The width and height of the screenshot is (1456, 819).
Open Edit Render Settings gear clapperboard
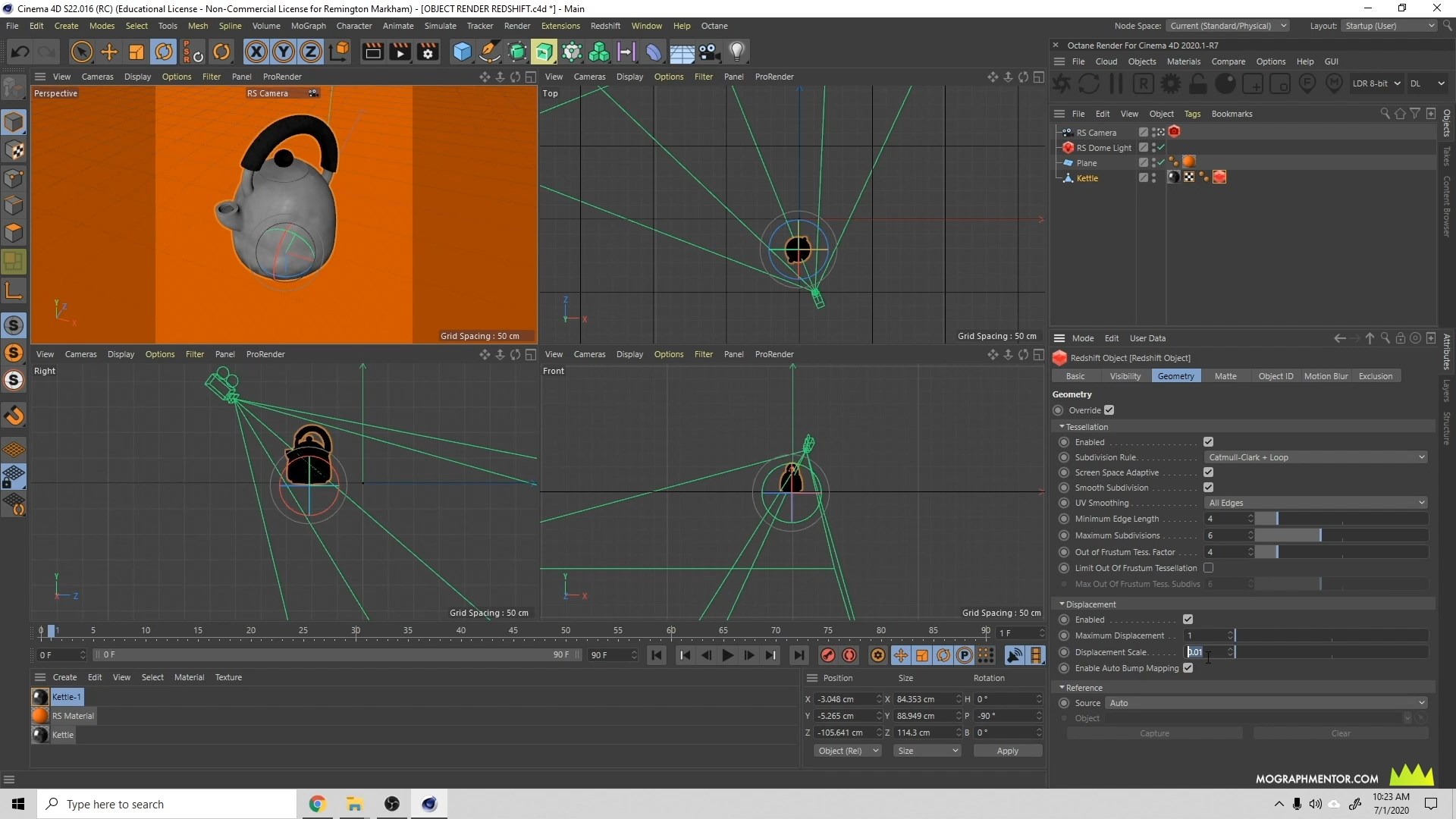click(x=428, y=52)
